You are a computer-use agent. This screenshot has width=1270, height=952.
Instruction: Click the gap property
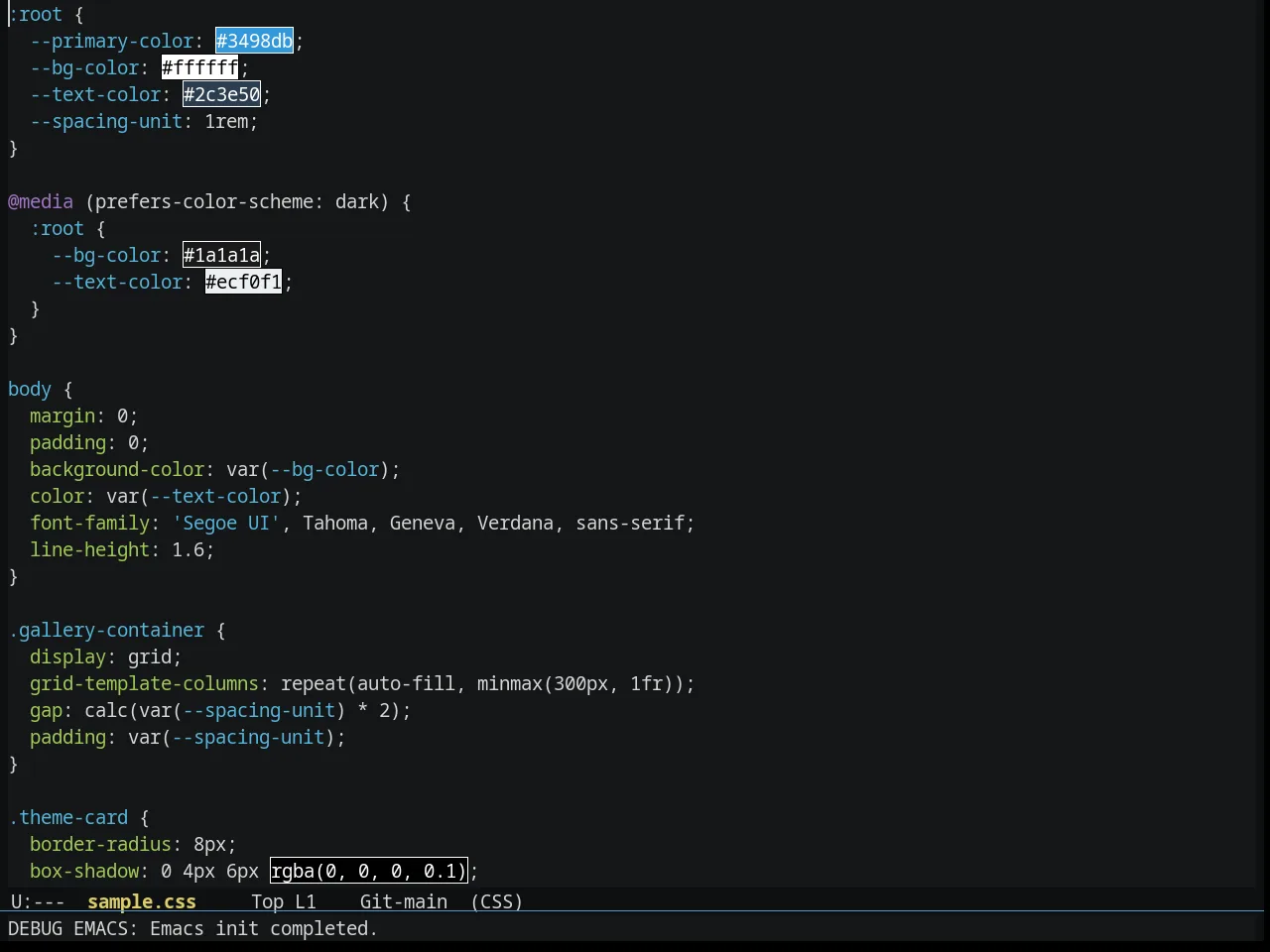(46, 710)
